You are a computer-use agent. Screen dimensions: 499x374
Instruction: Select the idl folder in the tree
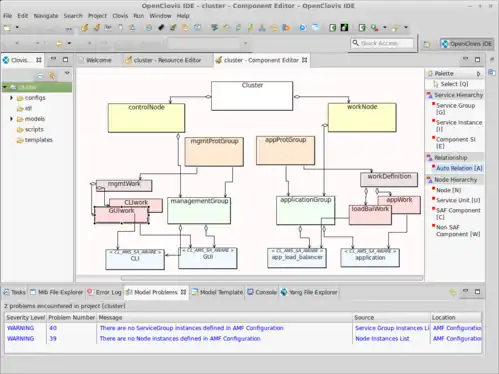[x=24, y=108]
